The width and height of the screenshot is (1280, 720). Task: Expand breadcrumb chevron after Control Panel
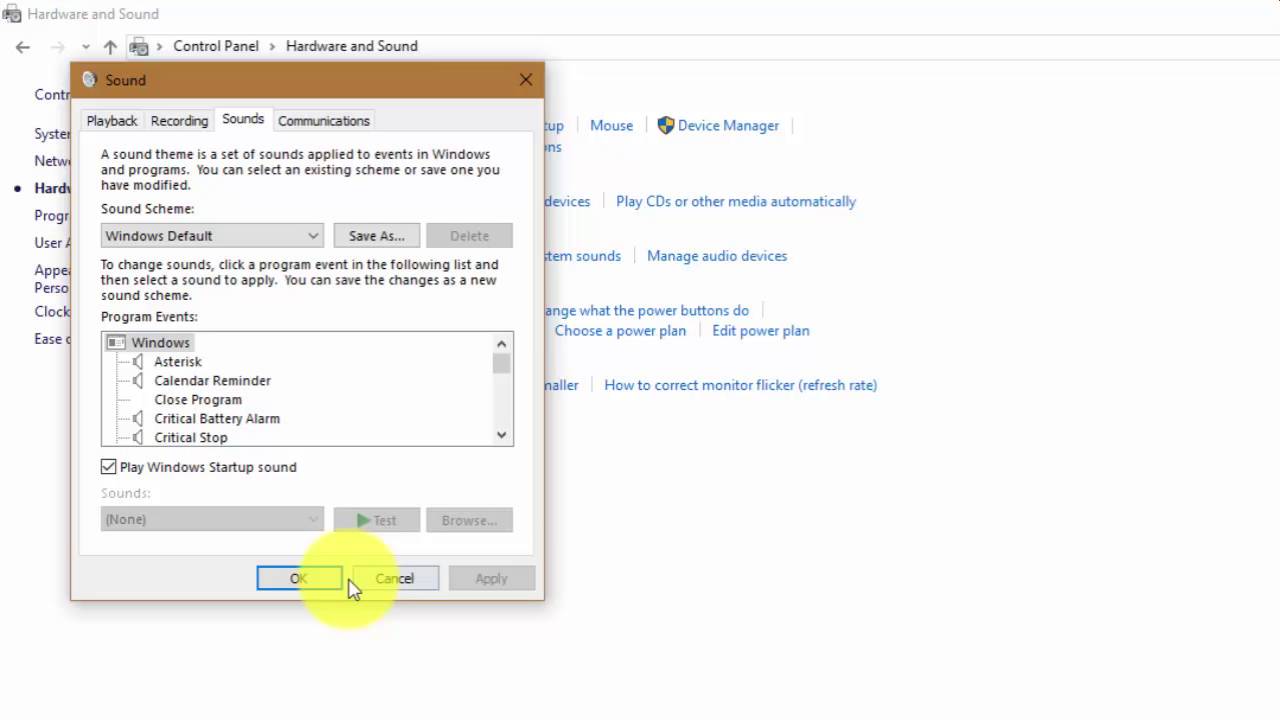272,46
